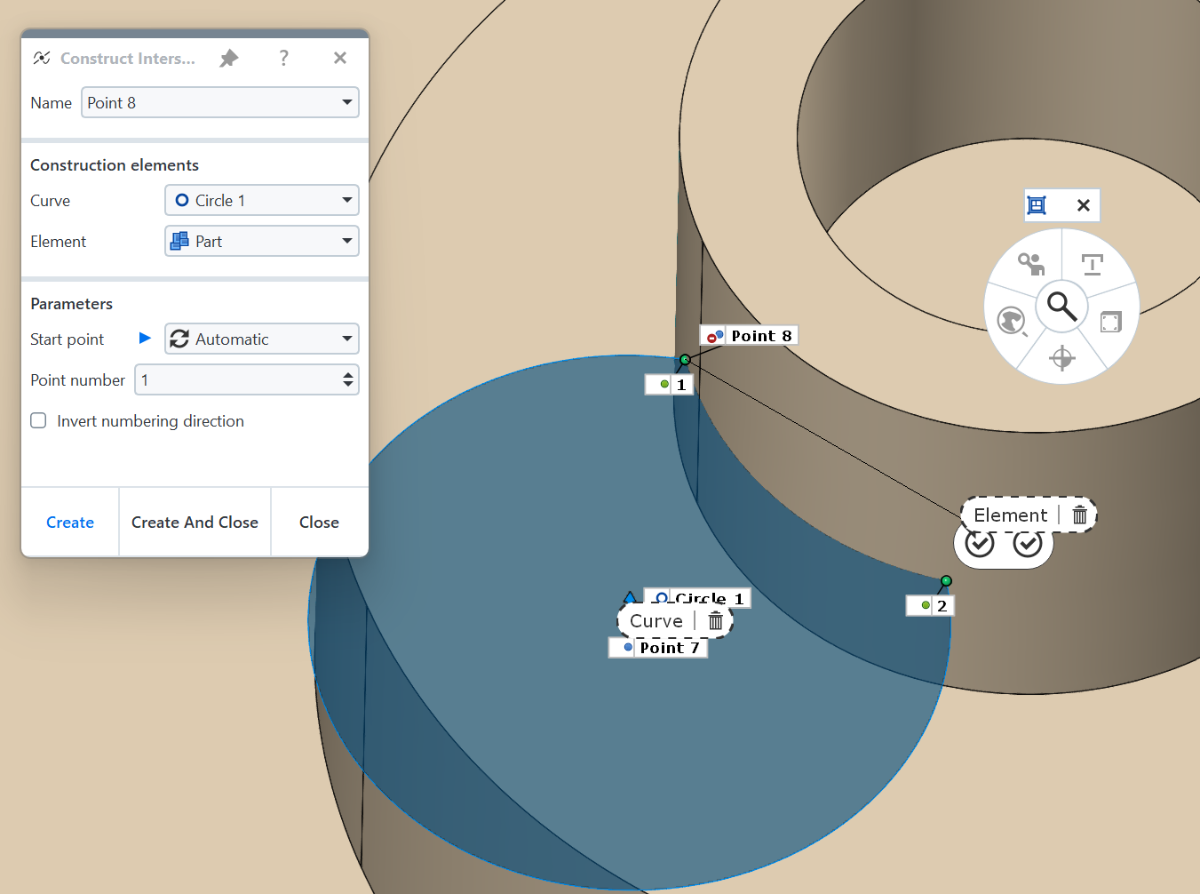Remove the Element selection via trash icon

(1080, 515)
